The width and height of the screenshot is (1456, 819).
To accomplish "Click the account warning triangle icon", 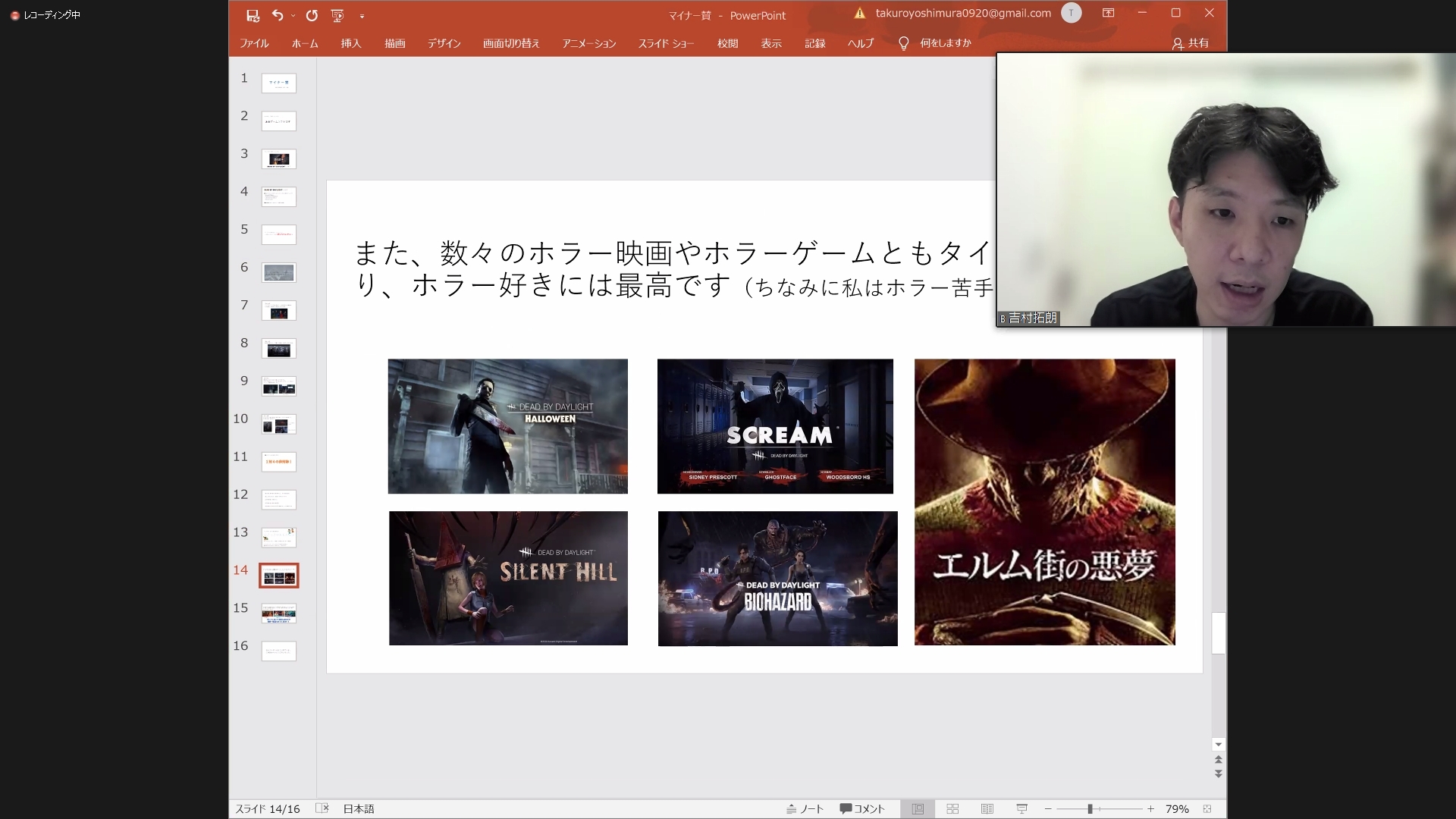I will tap(859, 13).
